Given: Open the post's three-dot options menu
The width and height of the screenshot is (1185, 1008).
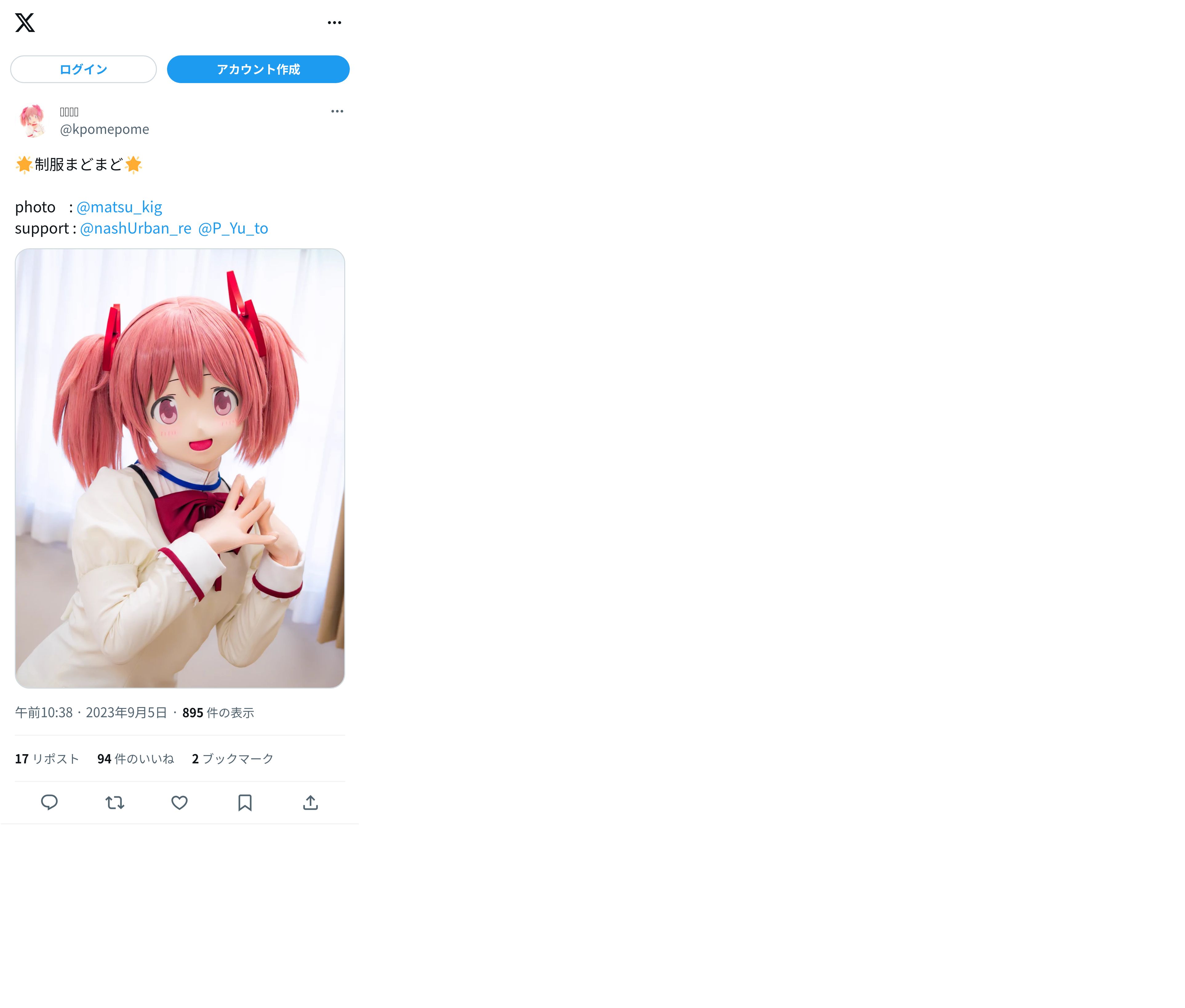Looking at the screenshot, I should (x=337, y=111).
